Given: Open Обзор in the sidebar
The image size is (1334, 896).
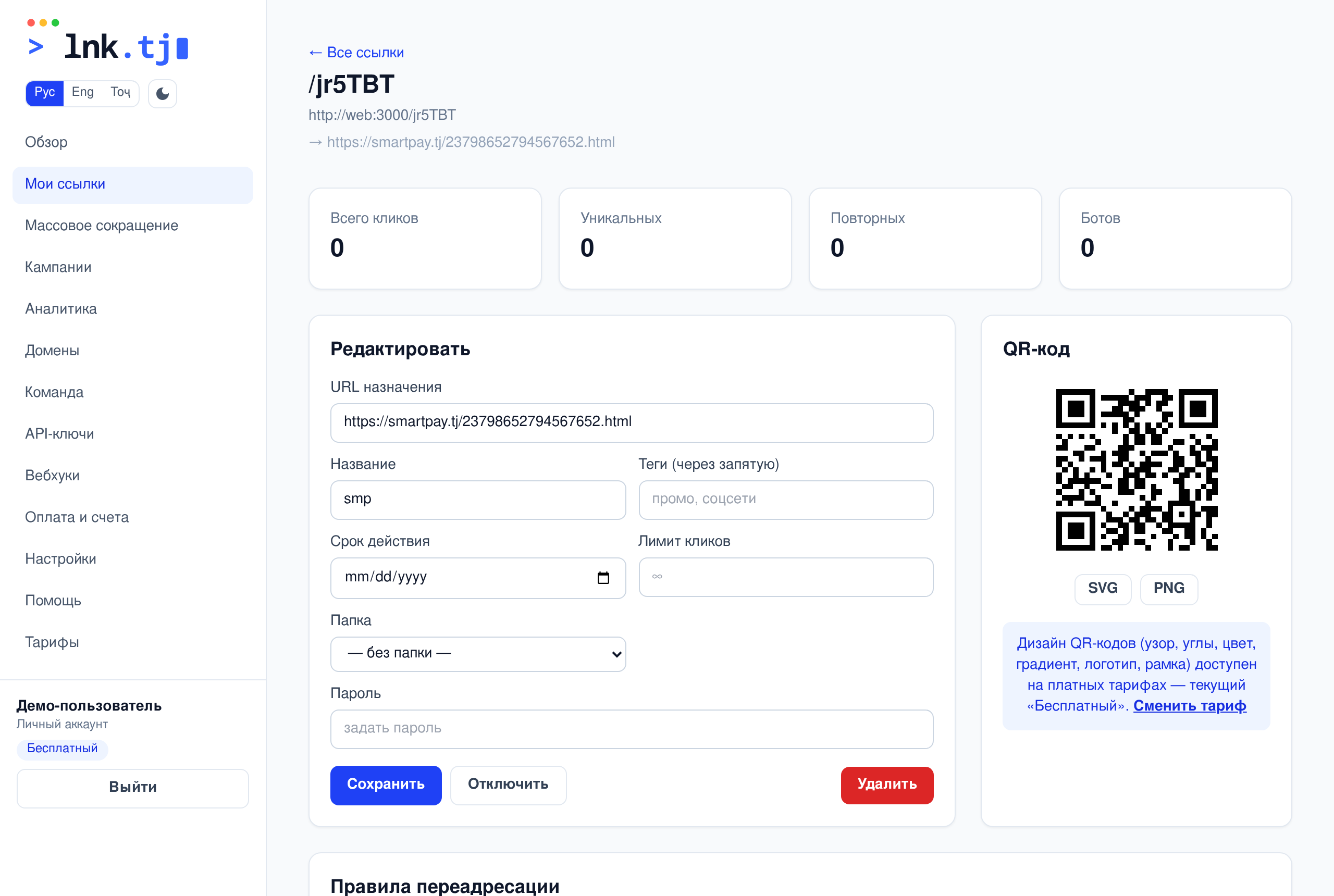Looking at the screenshot, I should (132, 142).
